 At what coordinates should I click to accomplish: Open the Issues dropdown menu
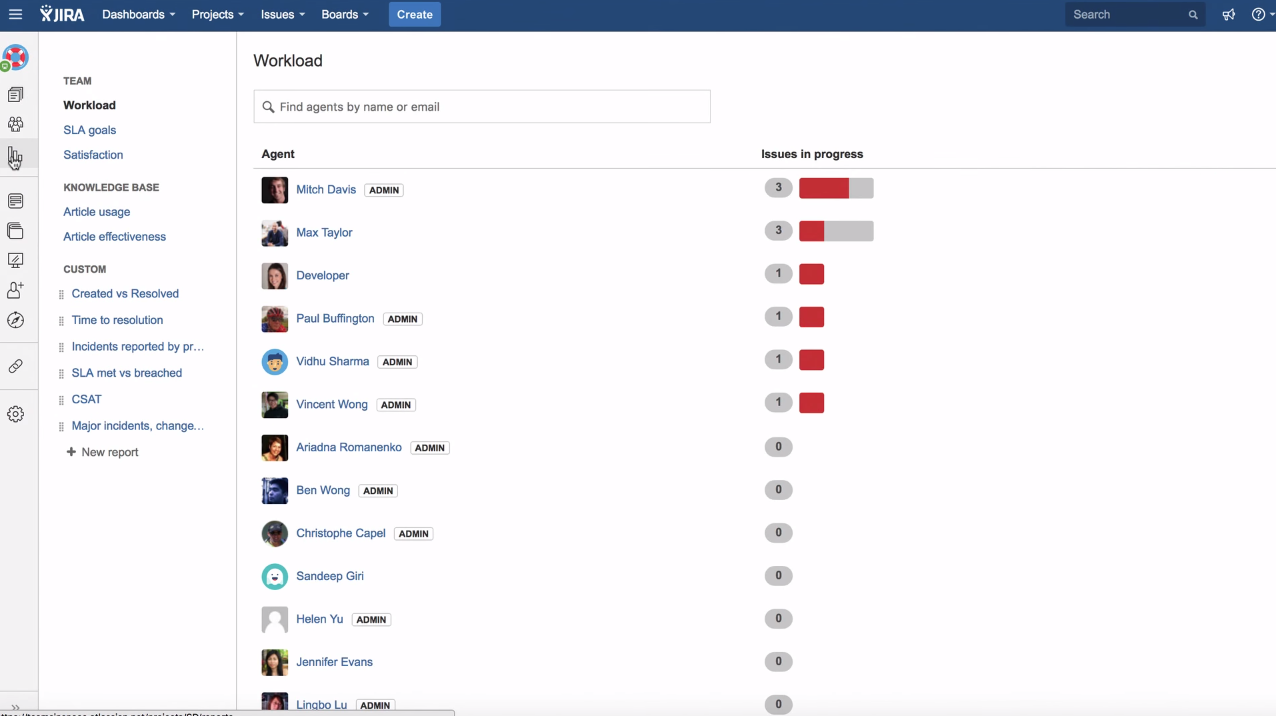pos(283,15)
